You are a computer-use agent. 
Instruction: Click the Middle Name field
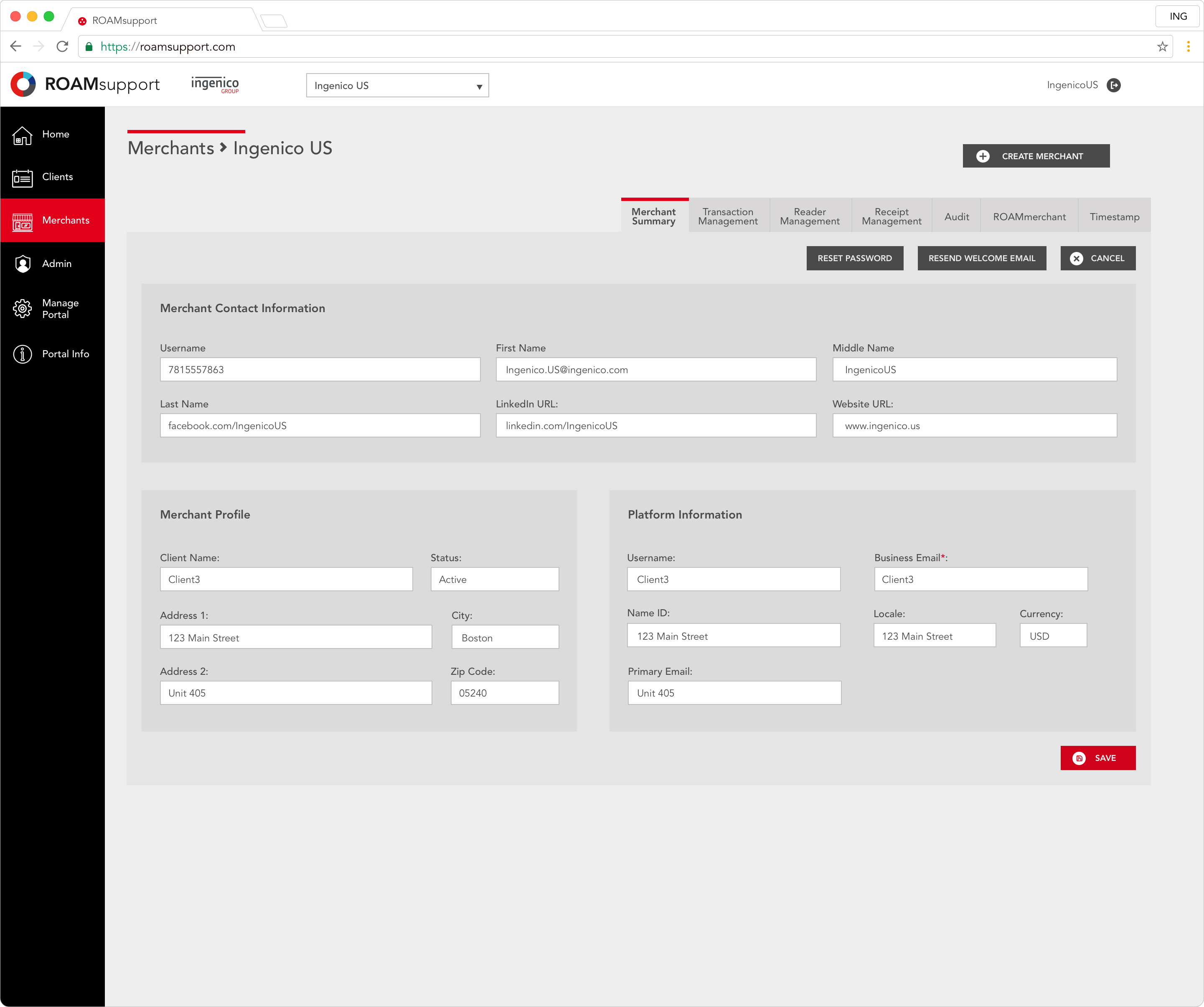pyautogui.click(x=975, y=370)
